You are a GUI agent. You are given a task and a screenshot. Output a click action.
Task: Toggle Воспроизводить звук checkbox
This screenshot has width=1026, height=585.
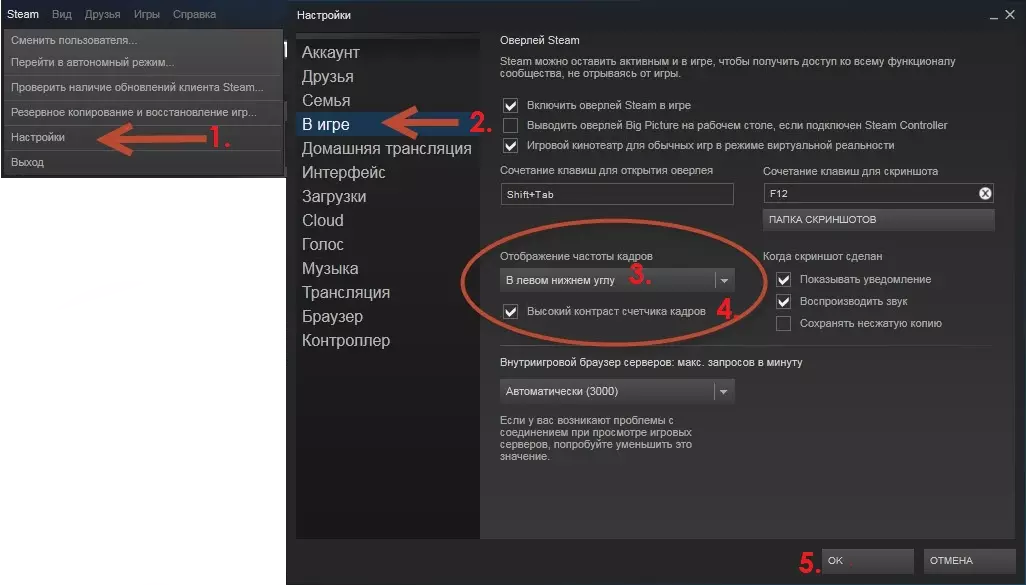tap(783, 302)
